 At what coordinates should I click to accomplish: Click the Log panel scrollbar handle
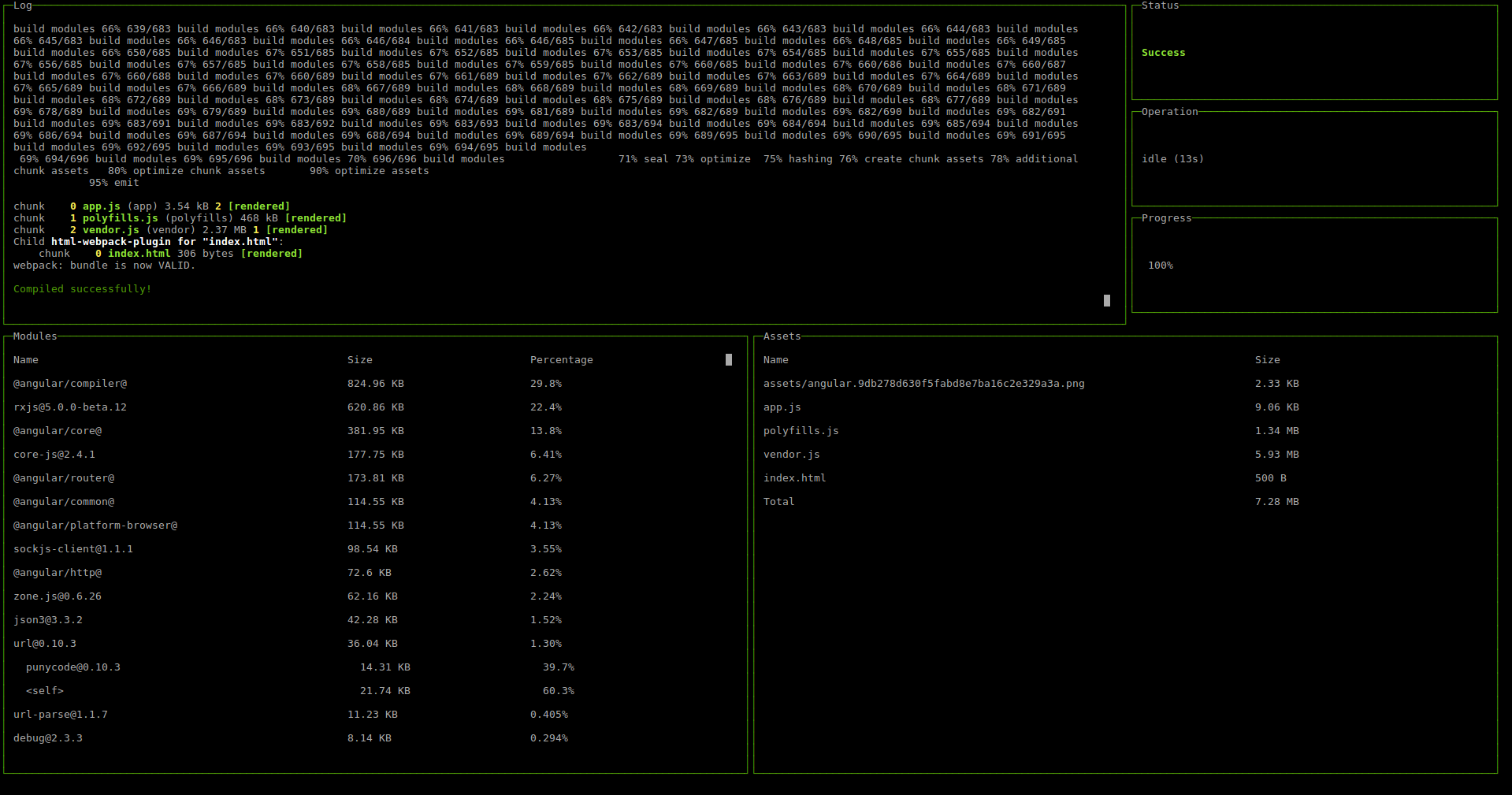point(1107,300)
